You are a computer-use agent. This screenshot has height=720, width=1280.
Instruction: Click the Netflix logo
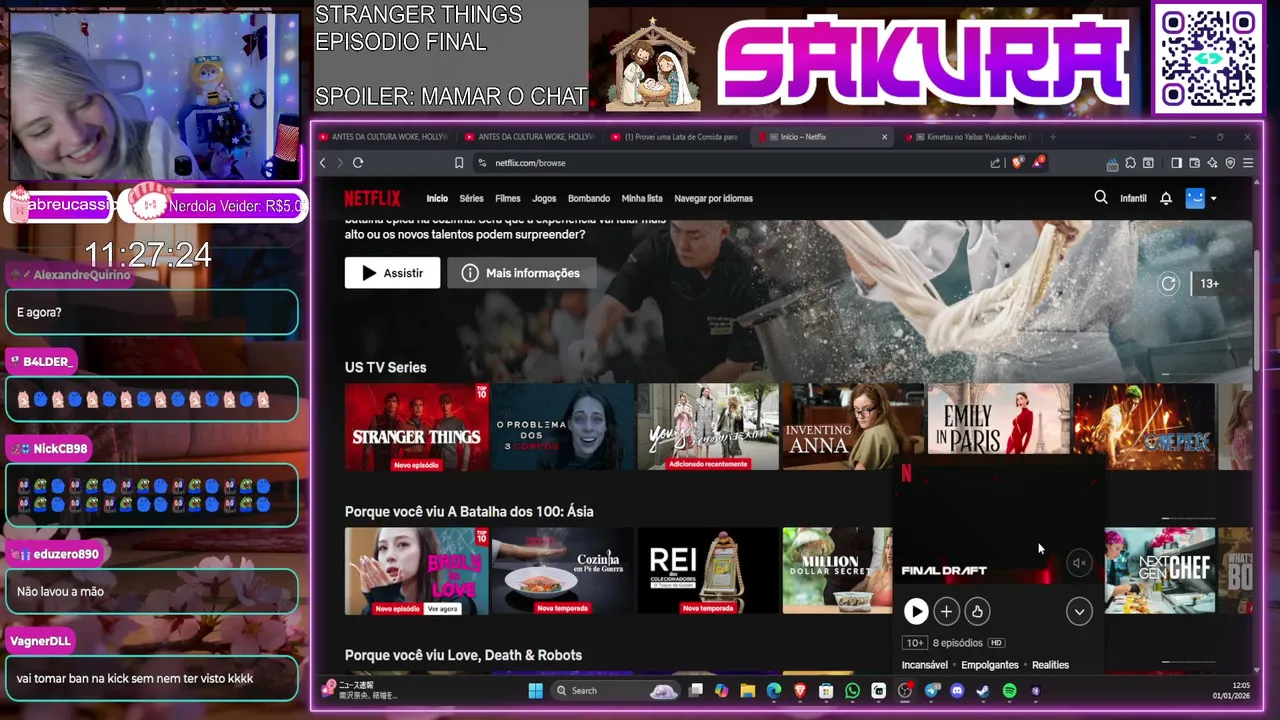372,198
